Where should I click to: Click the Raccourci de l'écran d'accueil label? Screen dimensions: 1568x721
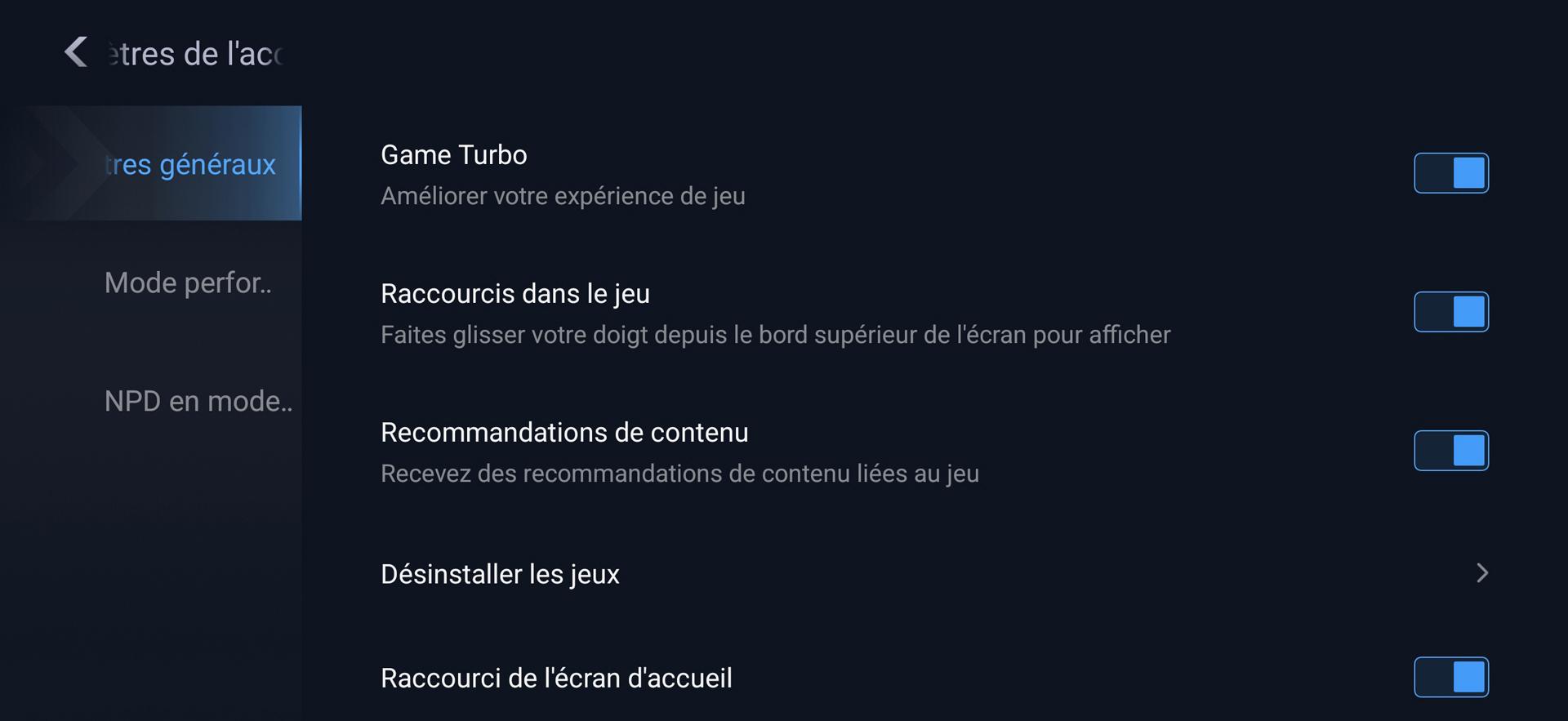pos(556,678)
